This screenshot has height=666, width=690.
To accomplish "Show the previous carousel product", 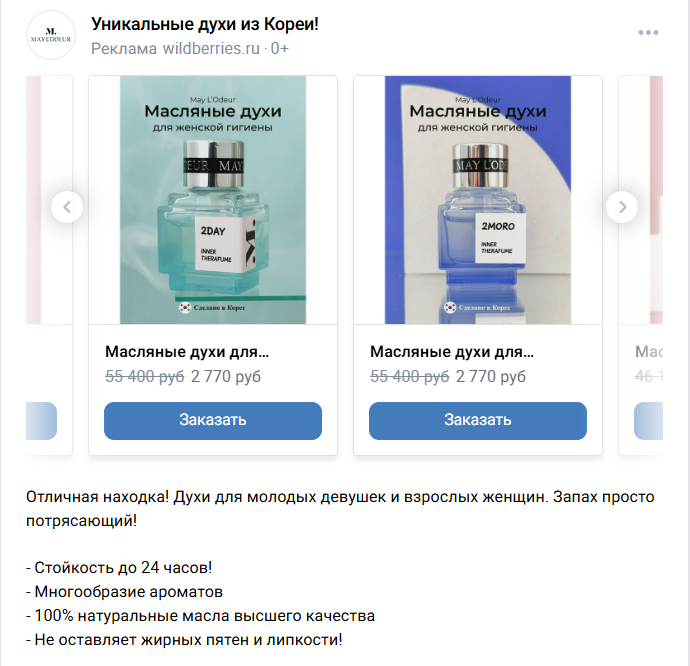I will [x=67, y=207].
